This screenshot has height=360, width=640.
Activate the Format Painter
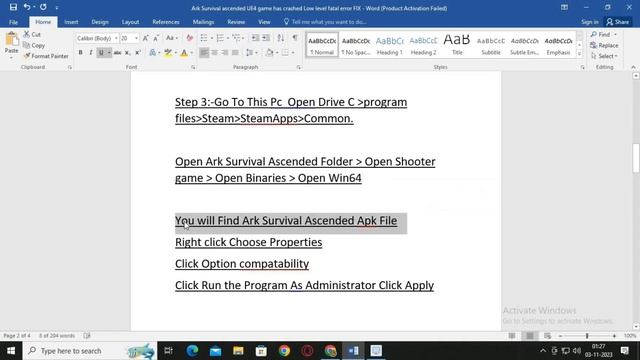click(46, 56)
